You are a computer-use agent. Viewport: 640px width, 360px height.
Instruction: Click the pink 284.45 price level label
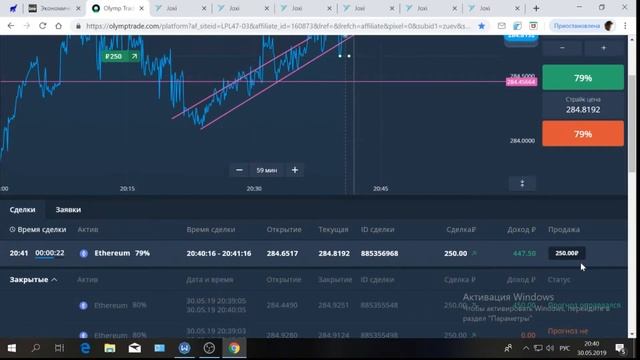[x=521, y=82]
